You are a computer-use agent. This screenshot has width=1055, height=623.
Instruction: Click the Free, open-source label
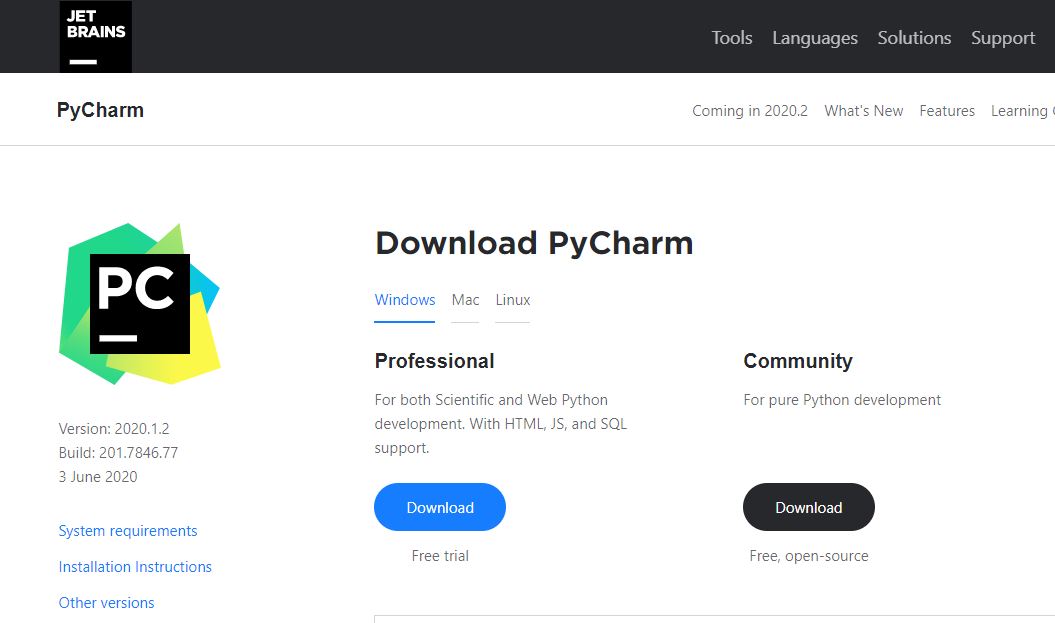click(x=809, y=556)
